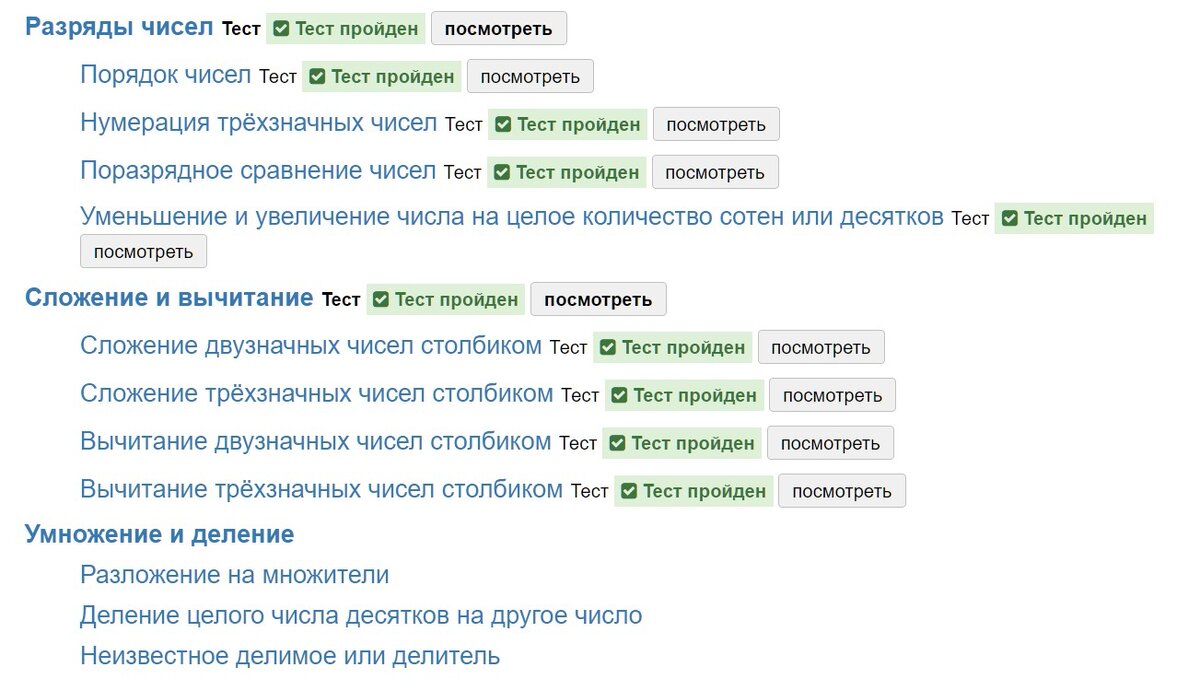Click the Тест пройден badge near Сложение трёхзначных чисел
Viewport: 1200px width, 679px height.
[x=684, y=395]
